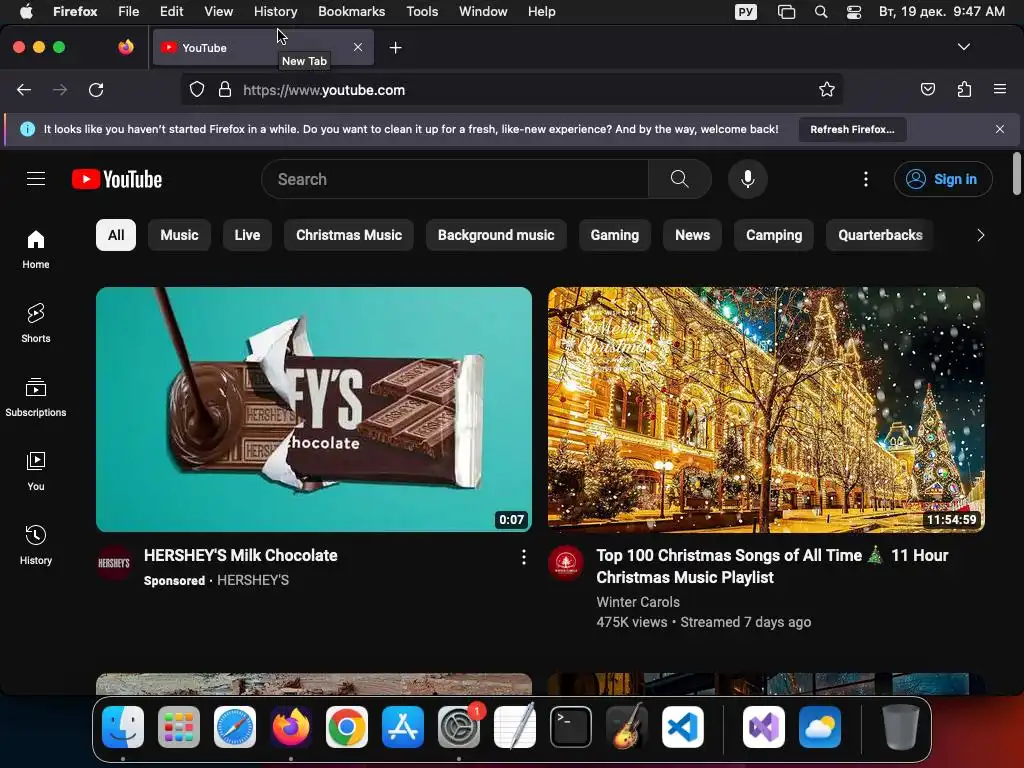Open the Tools menu
Image resolution: width=1024 pixels, height=768 pixels.
[x=422, y=12]
